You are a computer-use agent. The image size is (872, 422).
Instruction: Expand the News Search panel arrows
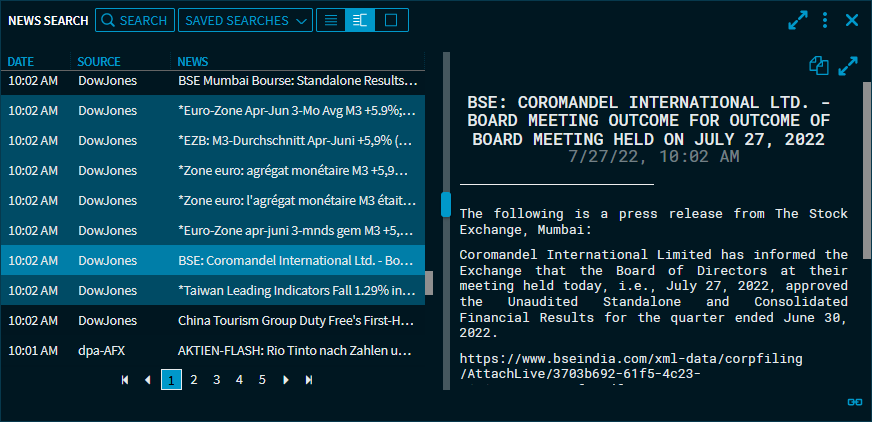point(797,20)
